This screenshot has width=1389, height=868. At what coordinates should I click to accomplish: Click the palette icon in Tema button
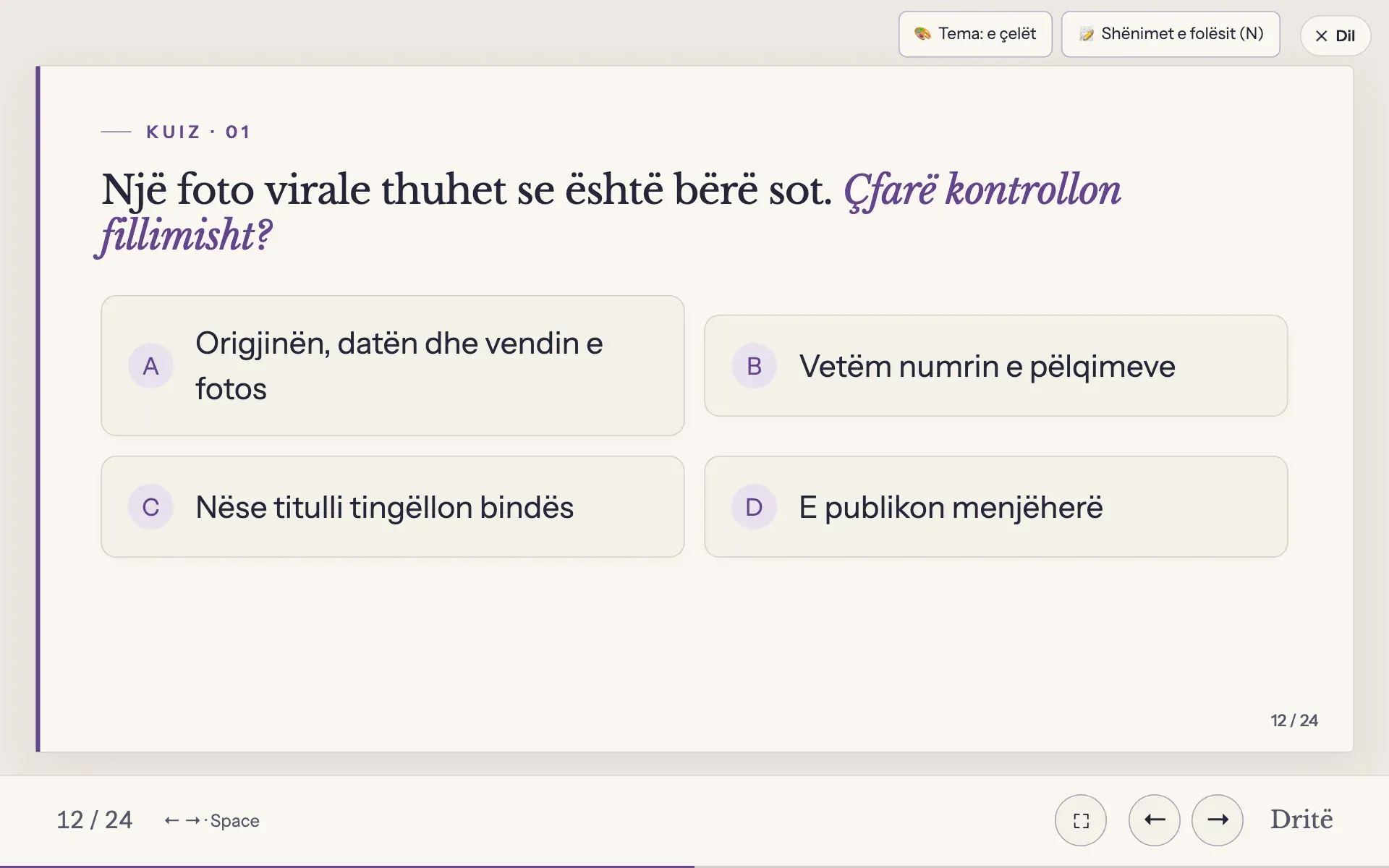(x=922, y=34)
